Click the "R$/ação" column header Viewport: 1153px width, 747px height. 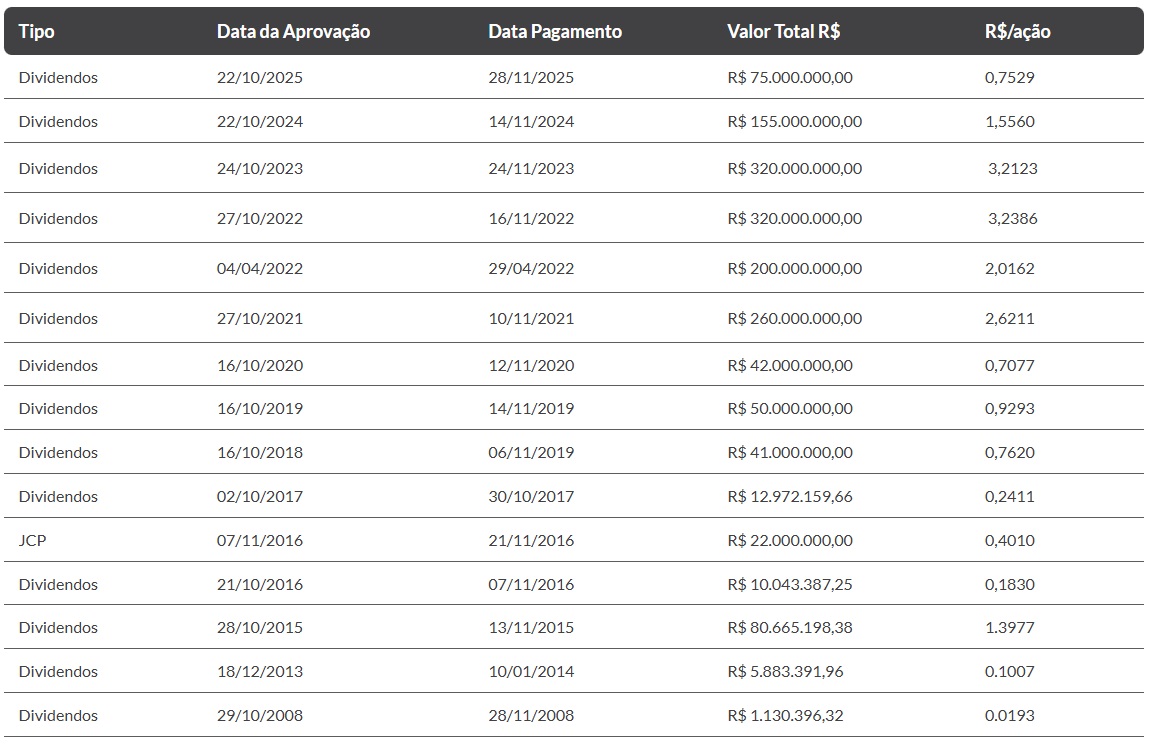point(1017,31)
